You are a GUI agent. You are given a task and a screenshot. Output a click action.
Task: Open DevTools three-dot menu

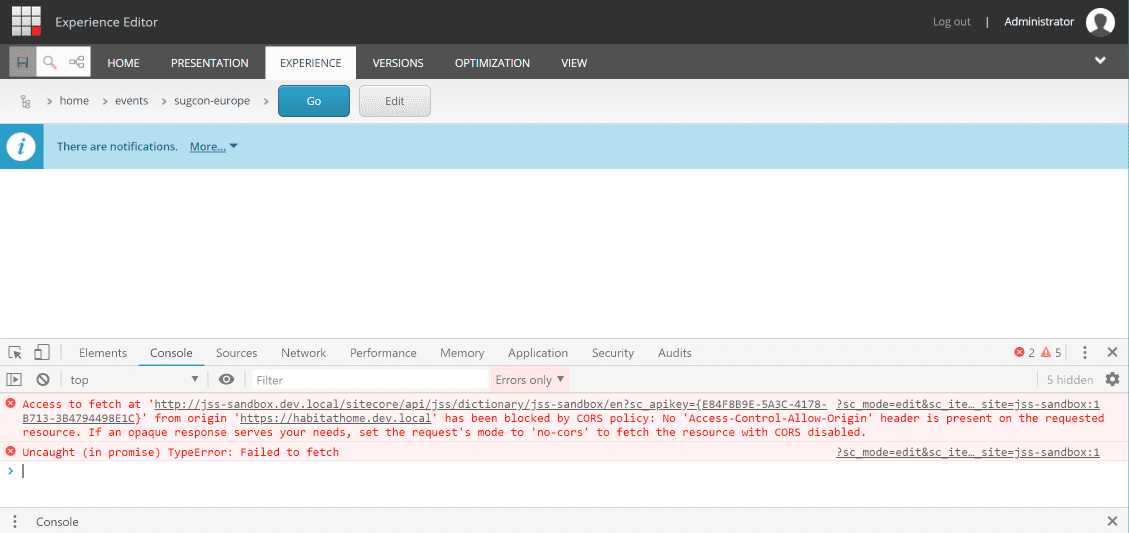[x=1085, y=352]
